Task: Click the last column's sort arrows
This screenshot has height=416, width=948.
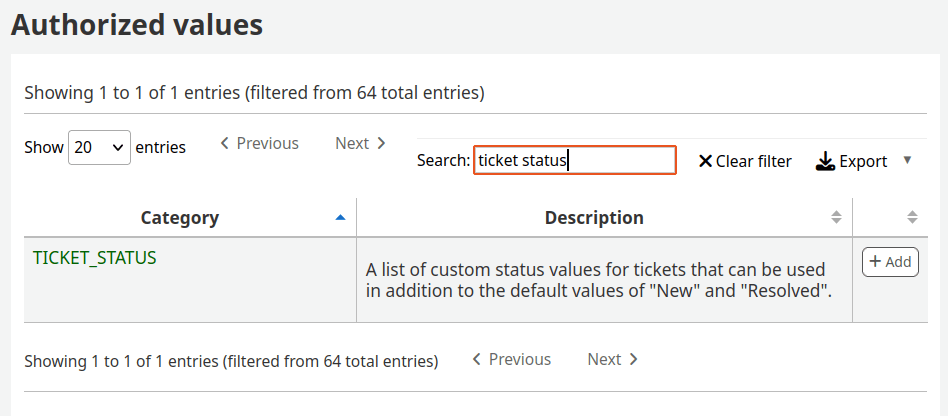Action: (x=912, y=217)
